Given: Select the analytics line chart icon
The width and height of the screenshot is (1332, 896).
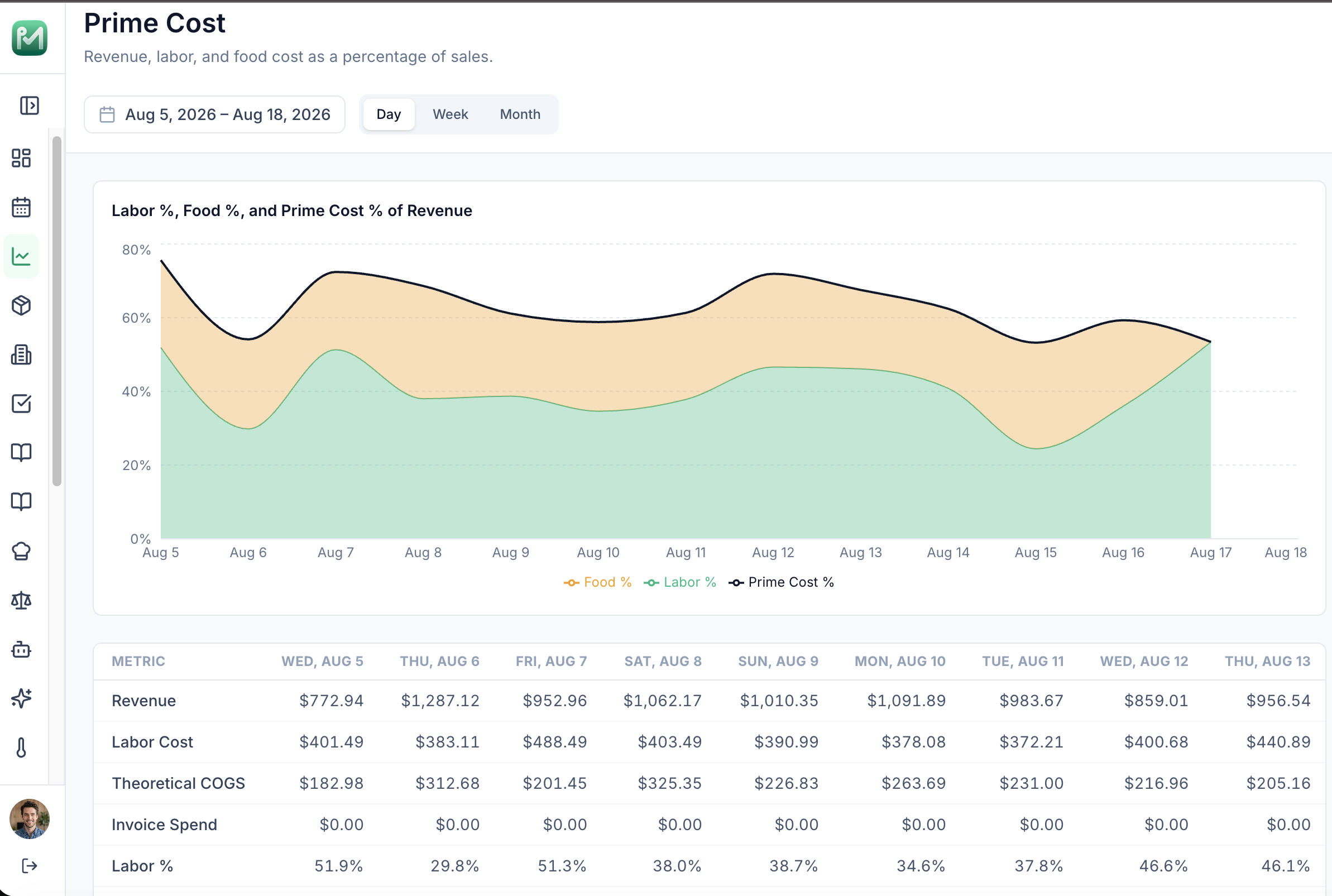Looking at the screenshot, I should pyautogui.click(x=21, y=257).
